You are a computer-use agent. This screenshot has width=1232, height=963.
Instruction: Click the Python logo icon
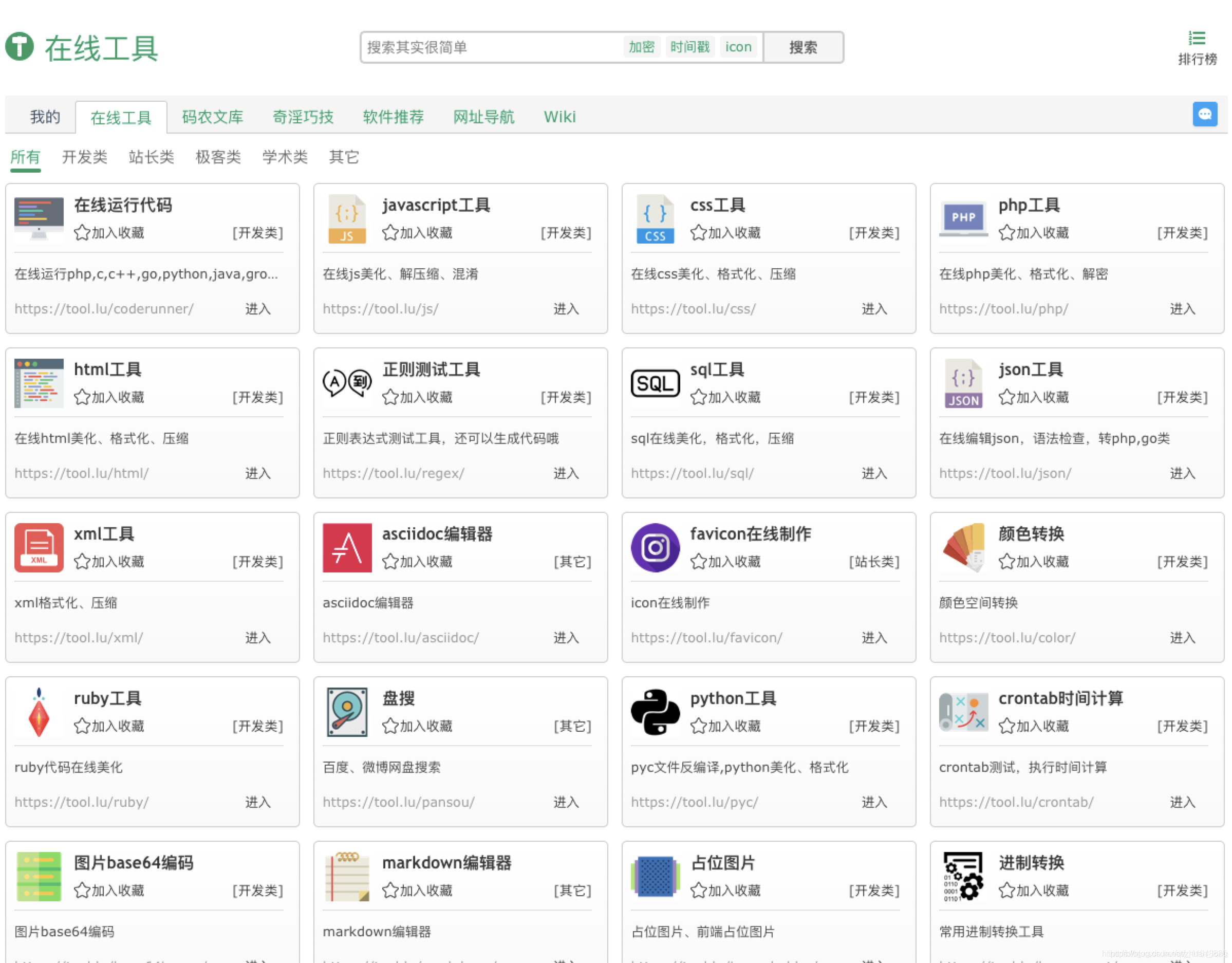pyautogui.click(x=655, y=712)
